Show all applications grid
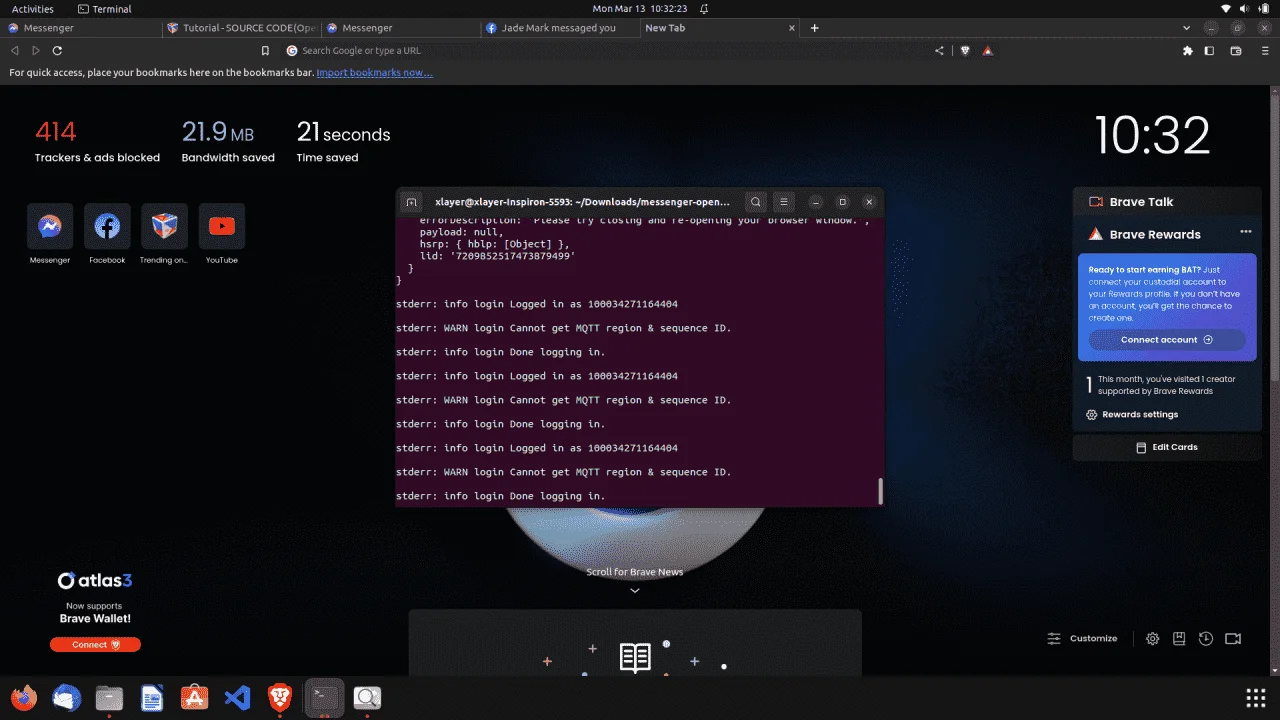 (x=1255, y=697)
